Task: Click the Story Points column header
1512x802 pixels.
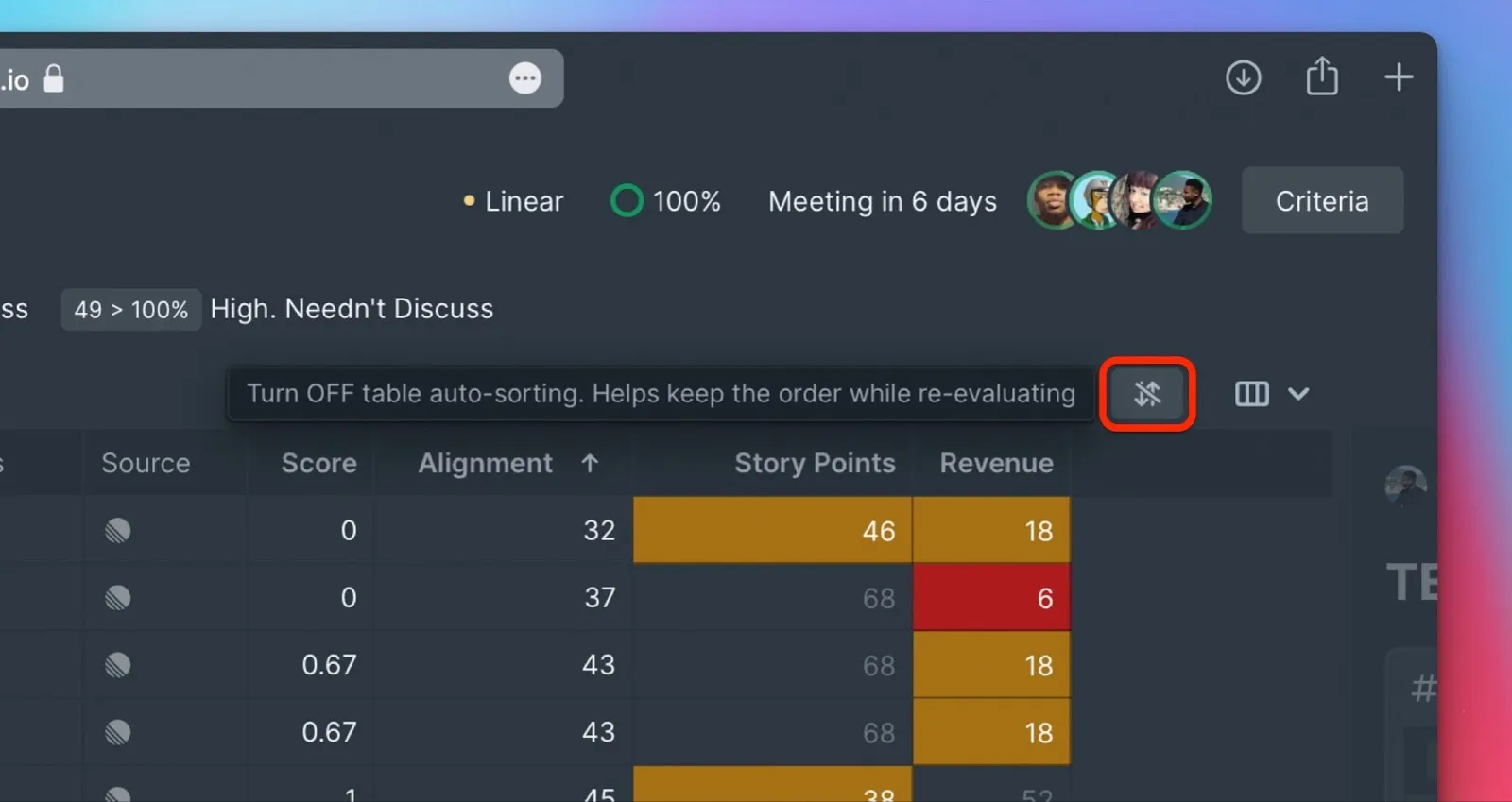Action: 815,463
